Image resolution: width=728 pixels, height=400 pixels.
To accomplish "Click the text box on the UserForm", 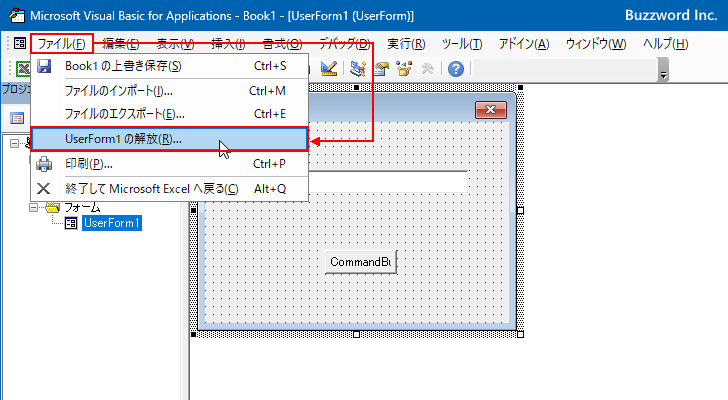I will tap(388, 181).
